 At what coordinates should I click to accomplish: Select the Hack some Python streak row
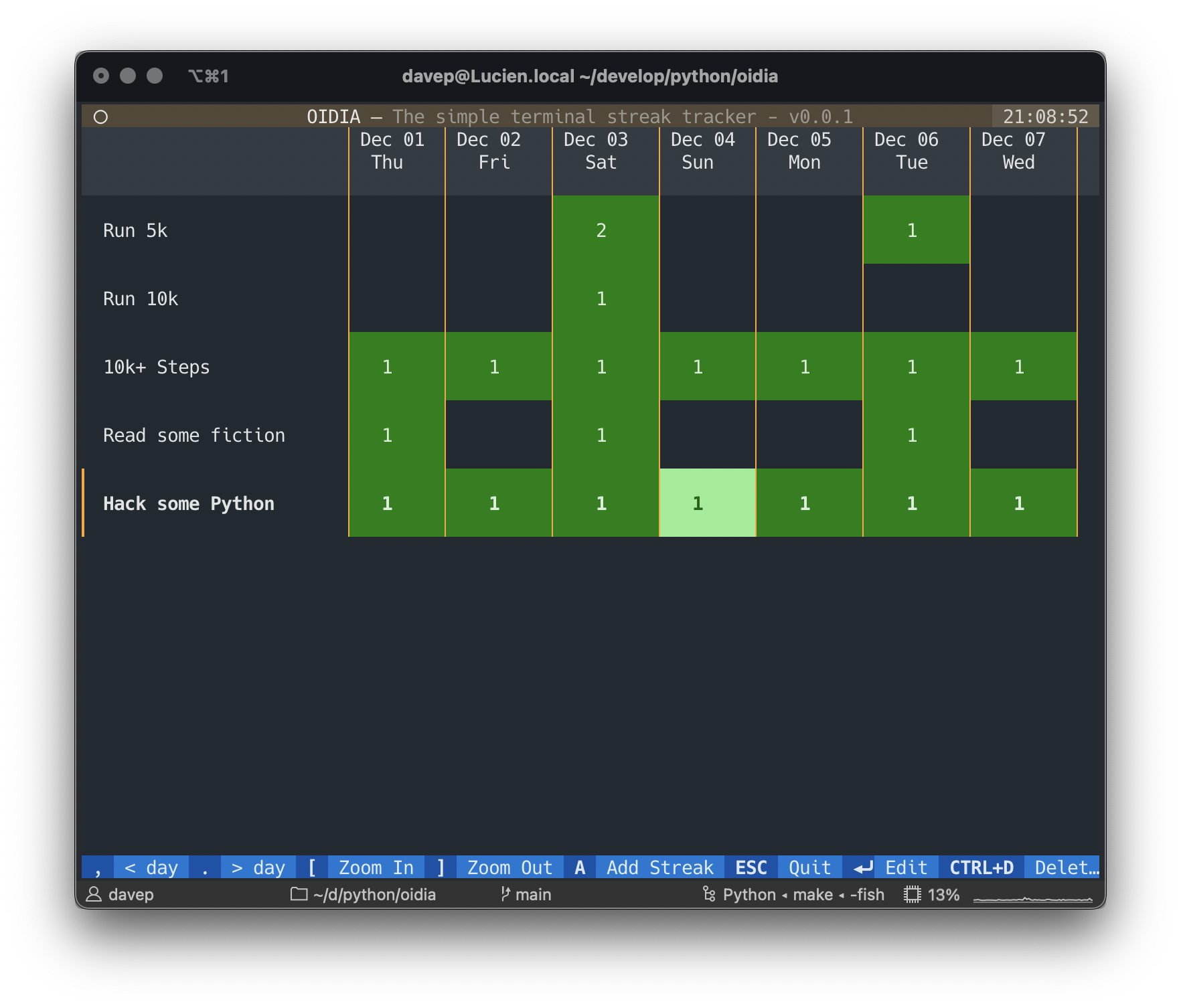189,503
